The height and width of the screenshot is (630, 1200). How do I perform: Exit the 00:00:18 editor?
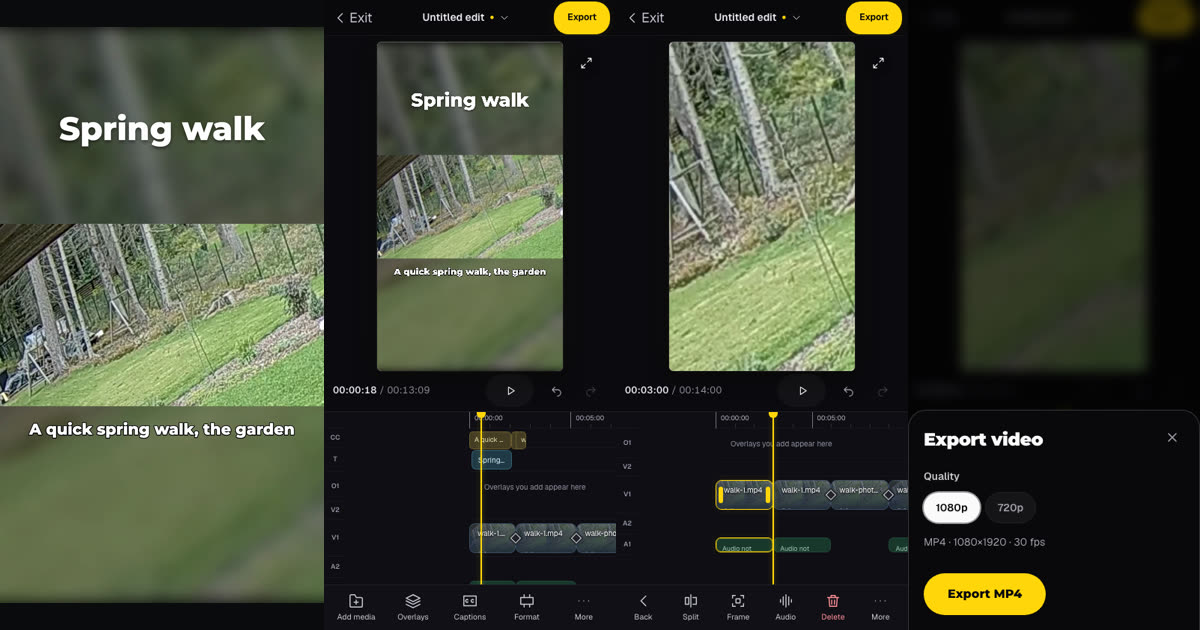(x=354, y=18)
